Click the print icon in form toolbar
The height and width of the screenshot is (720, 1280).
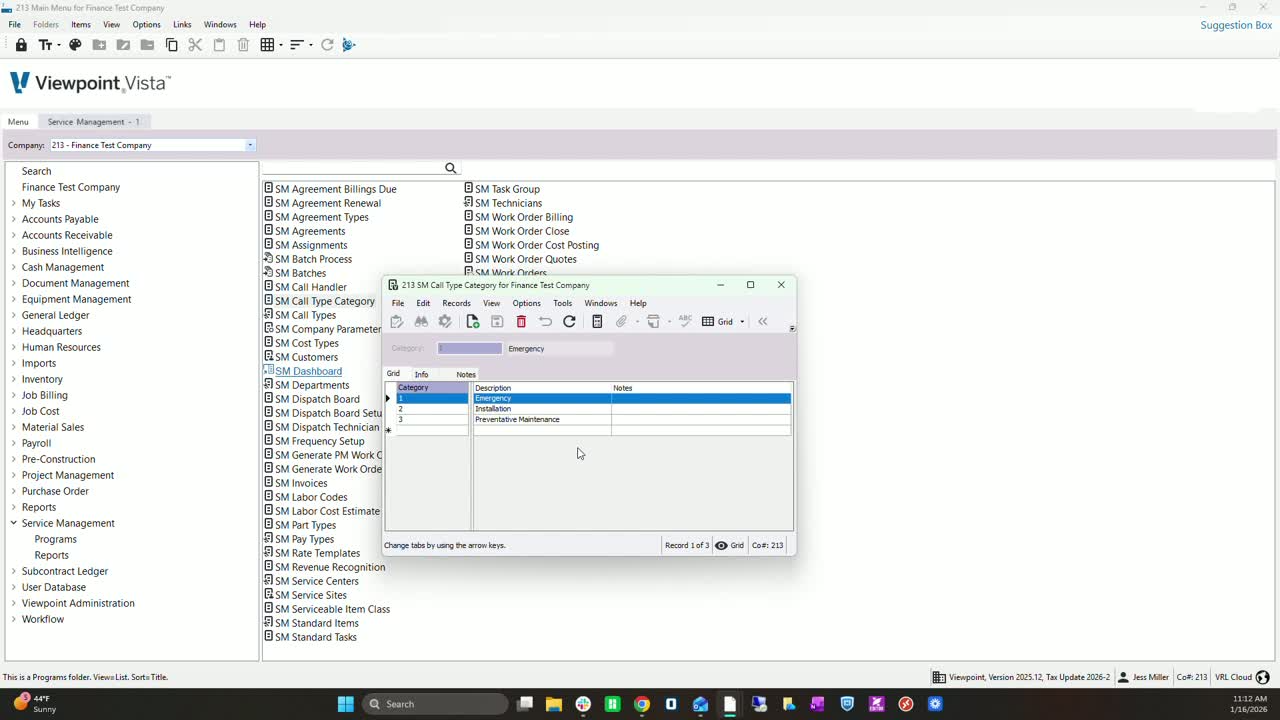coord(653,321)
